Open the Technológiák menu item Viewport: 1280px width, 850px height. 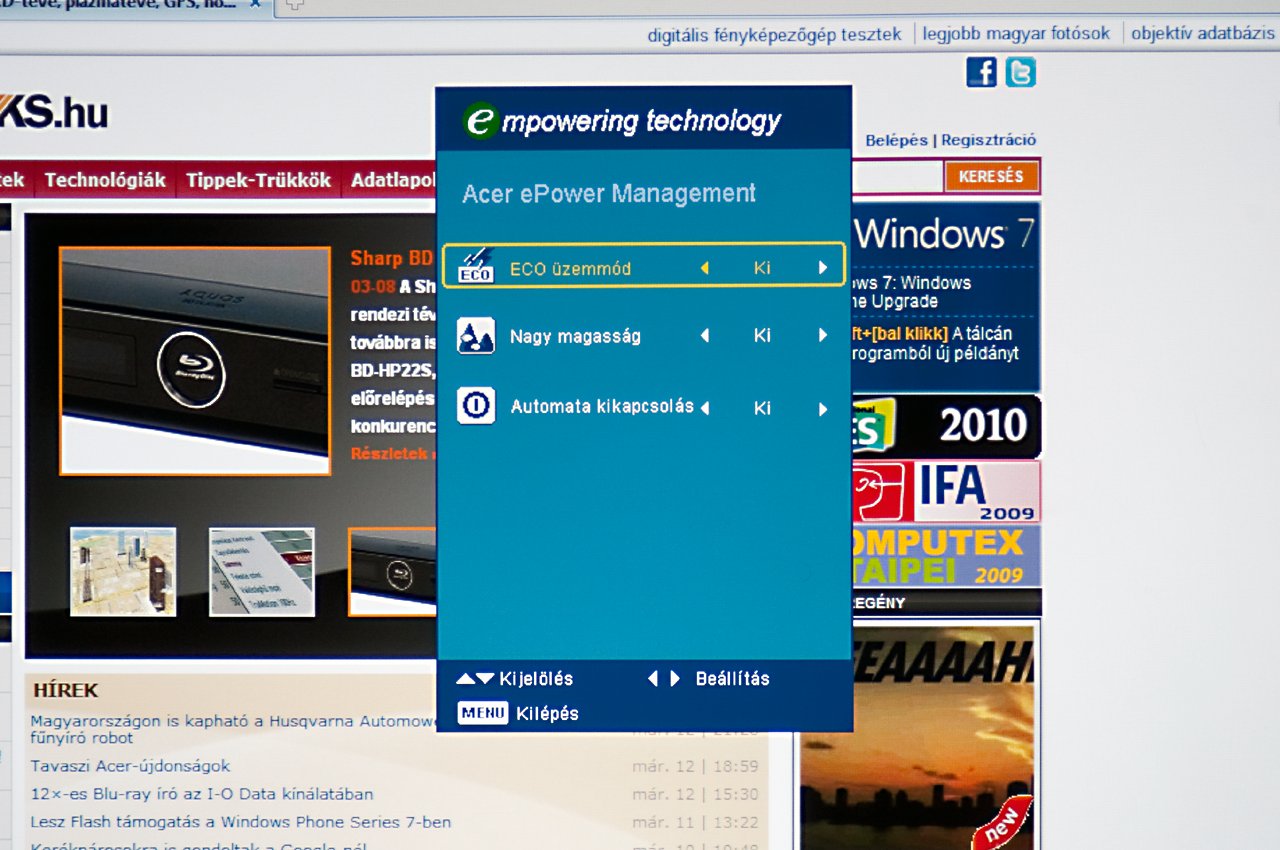(105, 181)
